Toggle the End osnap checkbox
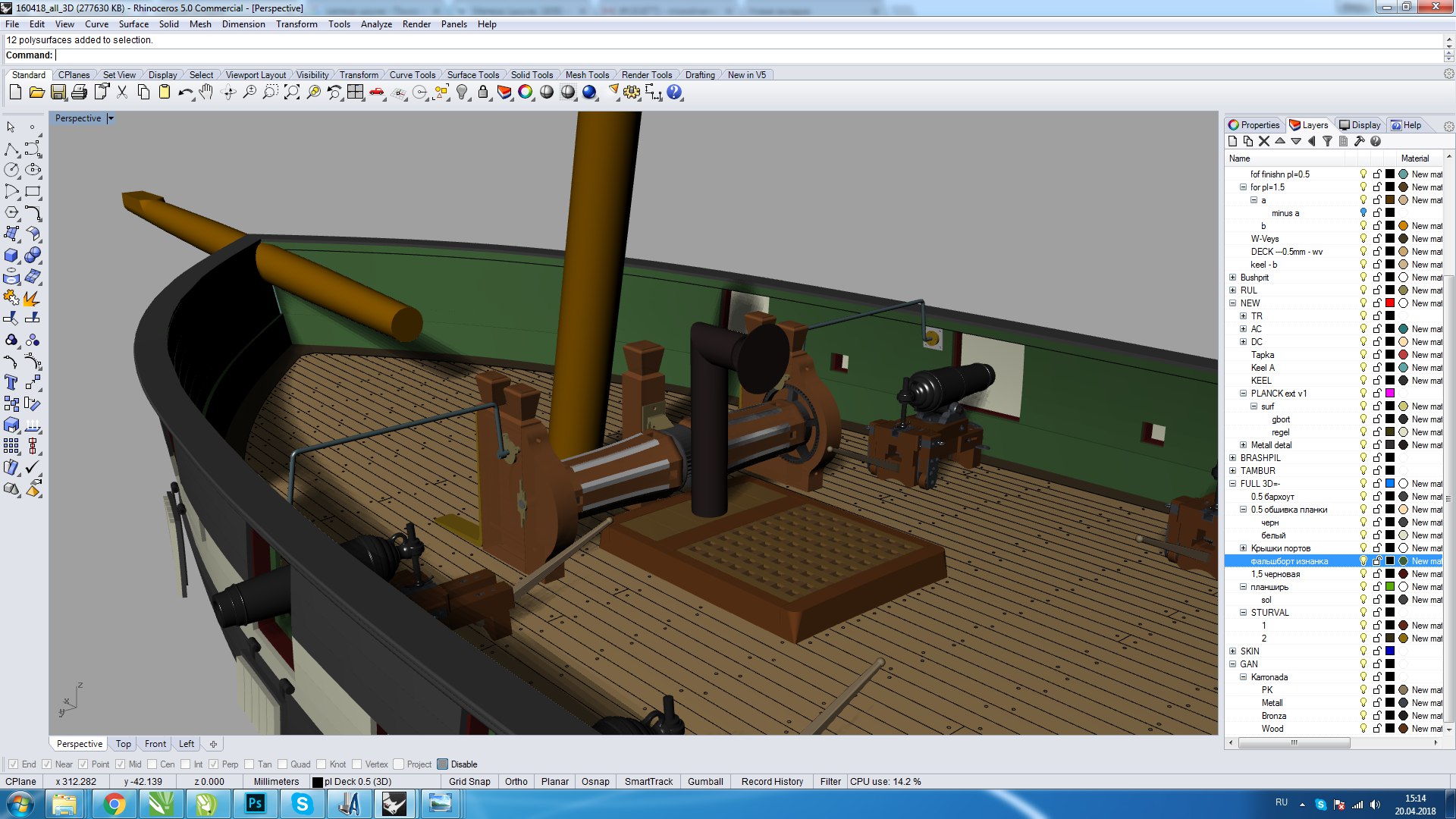 [x=13, y=764]
